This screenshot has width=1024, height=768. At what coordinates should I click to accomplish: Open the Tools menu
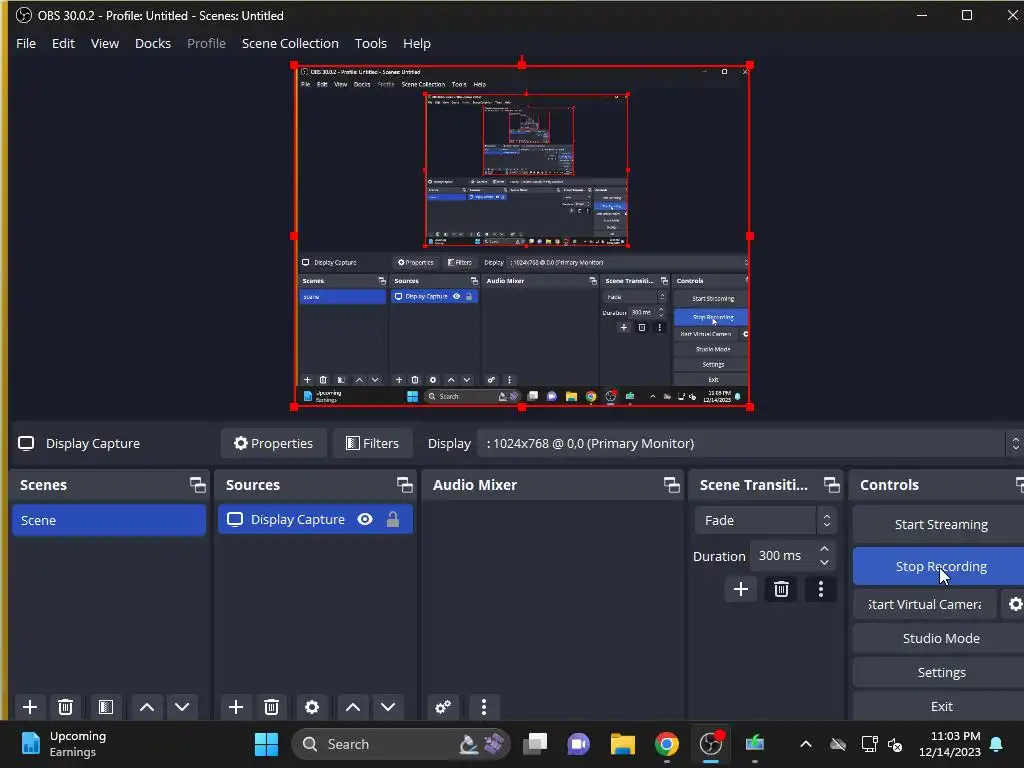370,43
